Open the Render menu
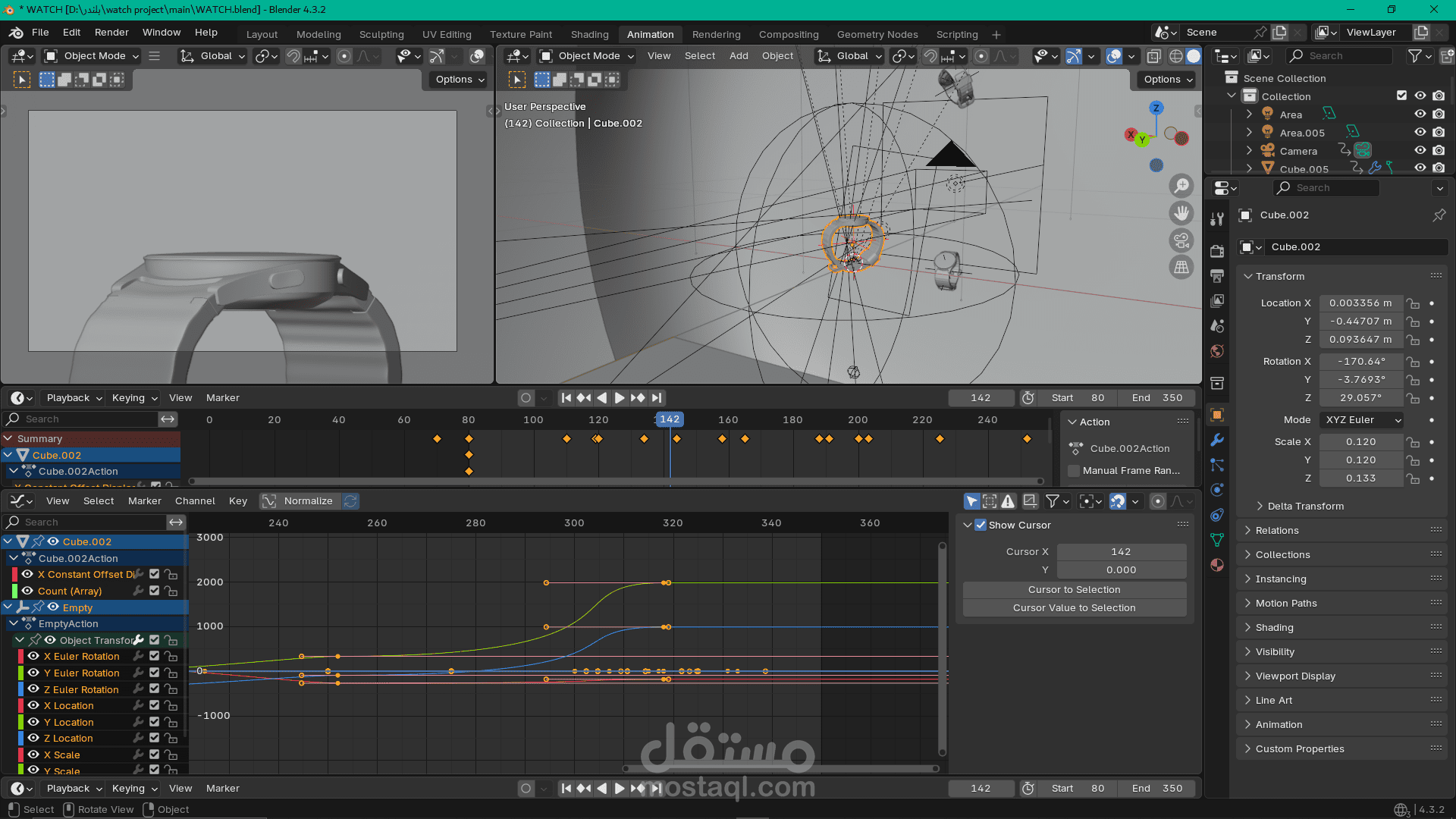This screenshot has height=819, width=1456. [111, 33]
